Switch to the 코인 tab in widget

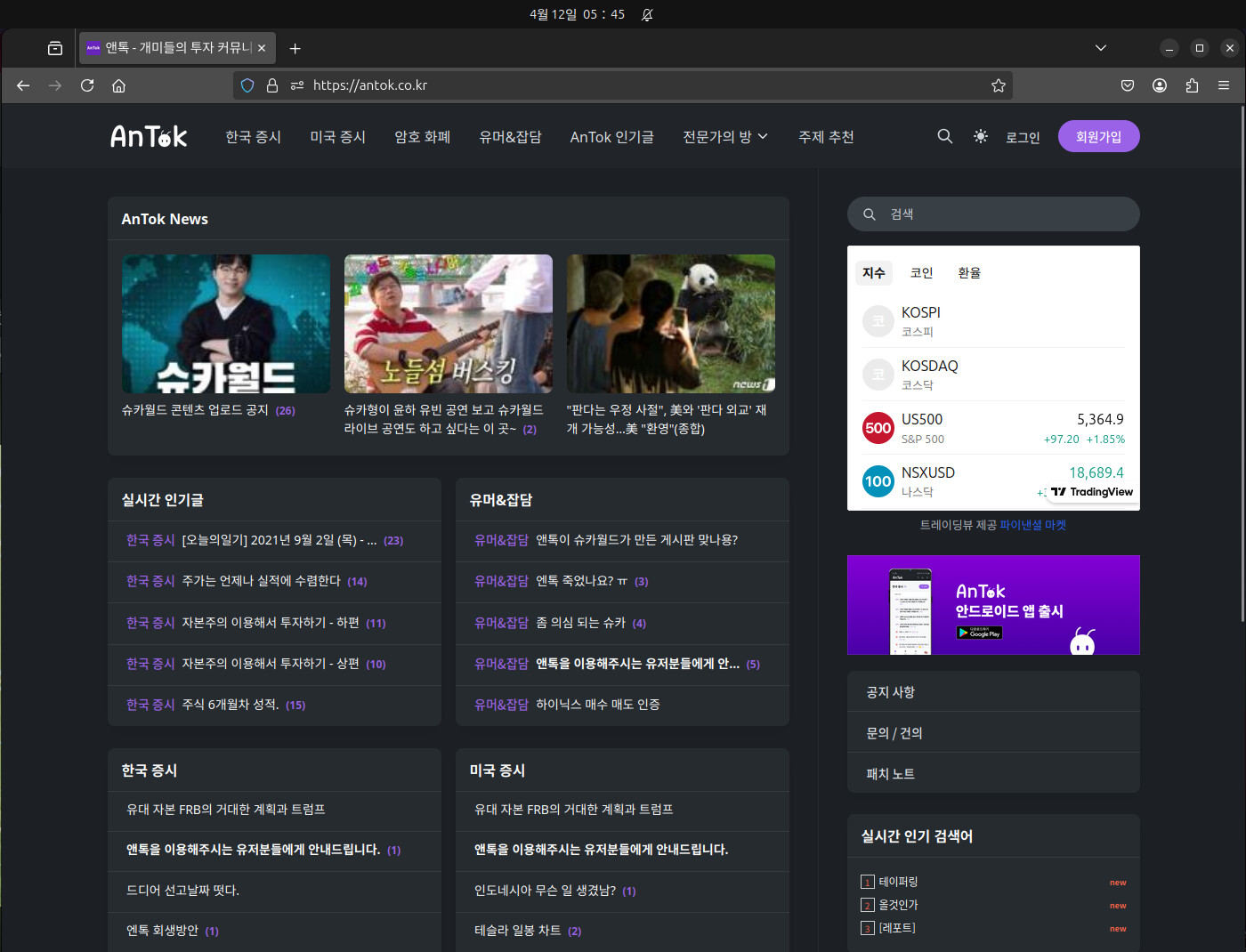point(921,273)
